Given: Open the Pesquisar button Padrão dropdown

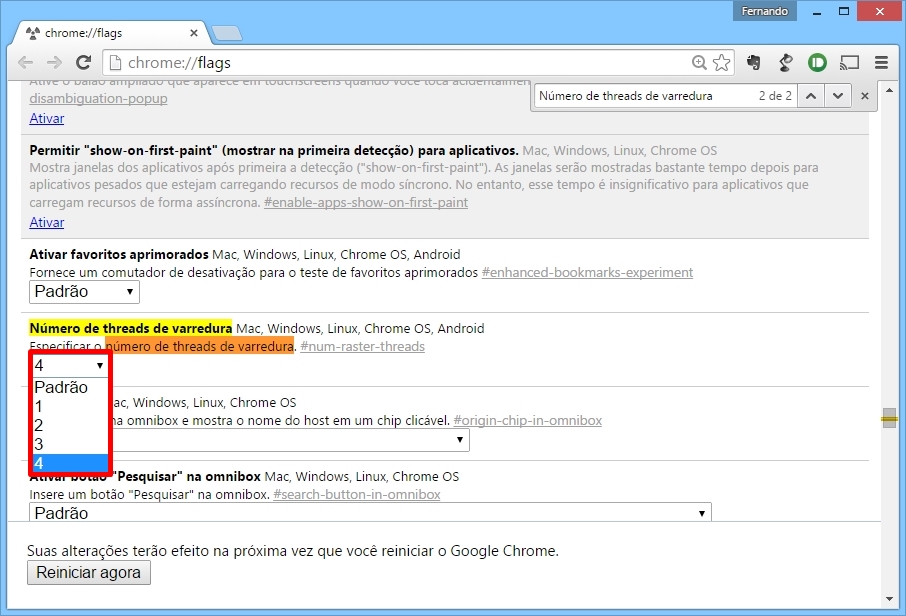Looking at the screenshot, I should click(370, 512).
